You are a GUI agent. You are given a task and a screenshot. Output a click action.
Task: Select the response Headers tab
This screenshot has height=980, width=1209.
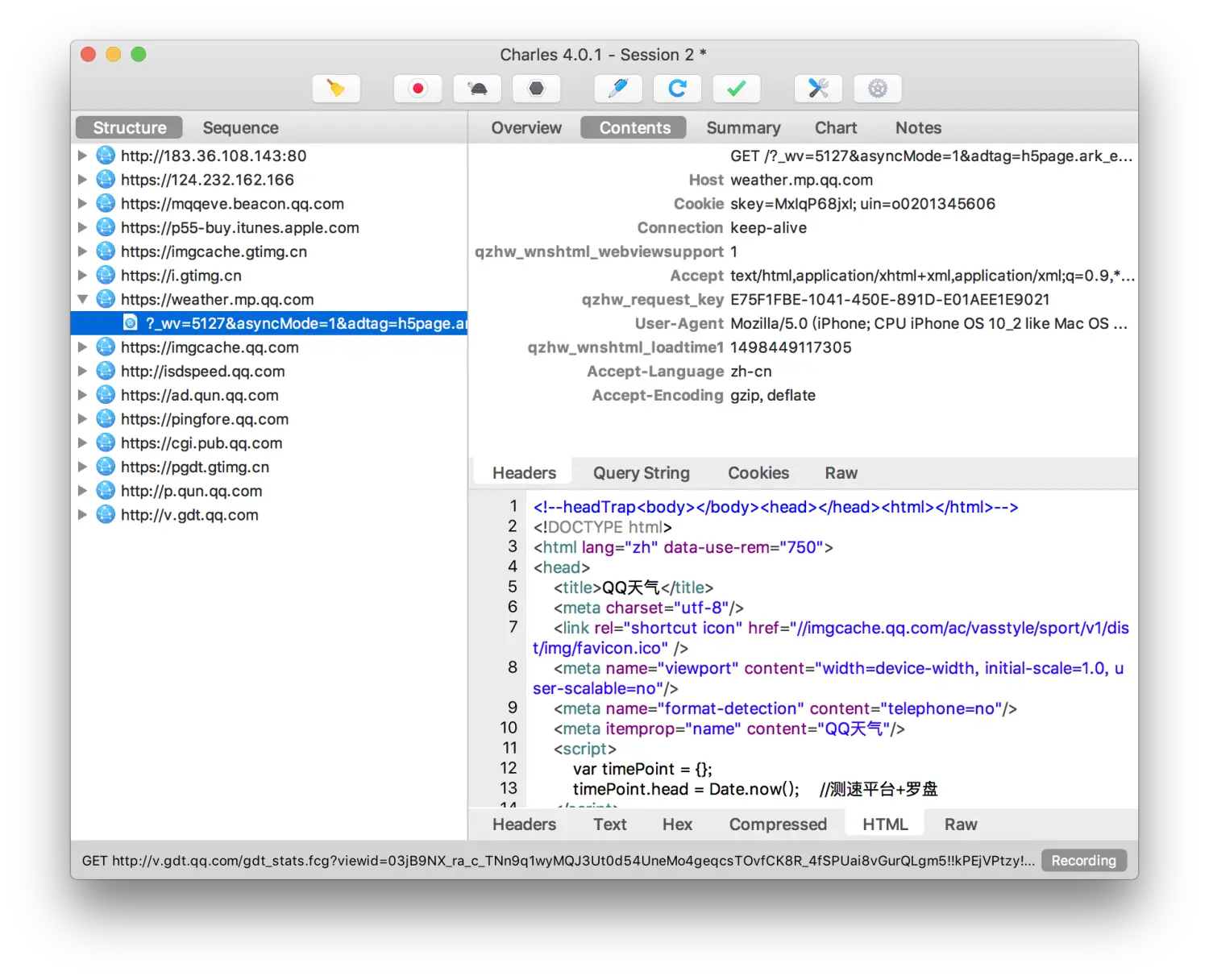pos(524,824)
